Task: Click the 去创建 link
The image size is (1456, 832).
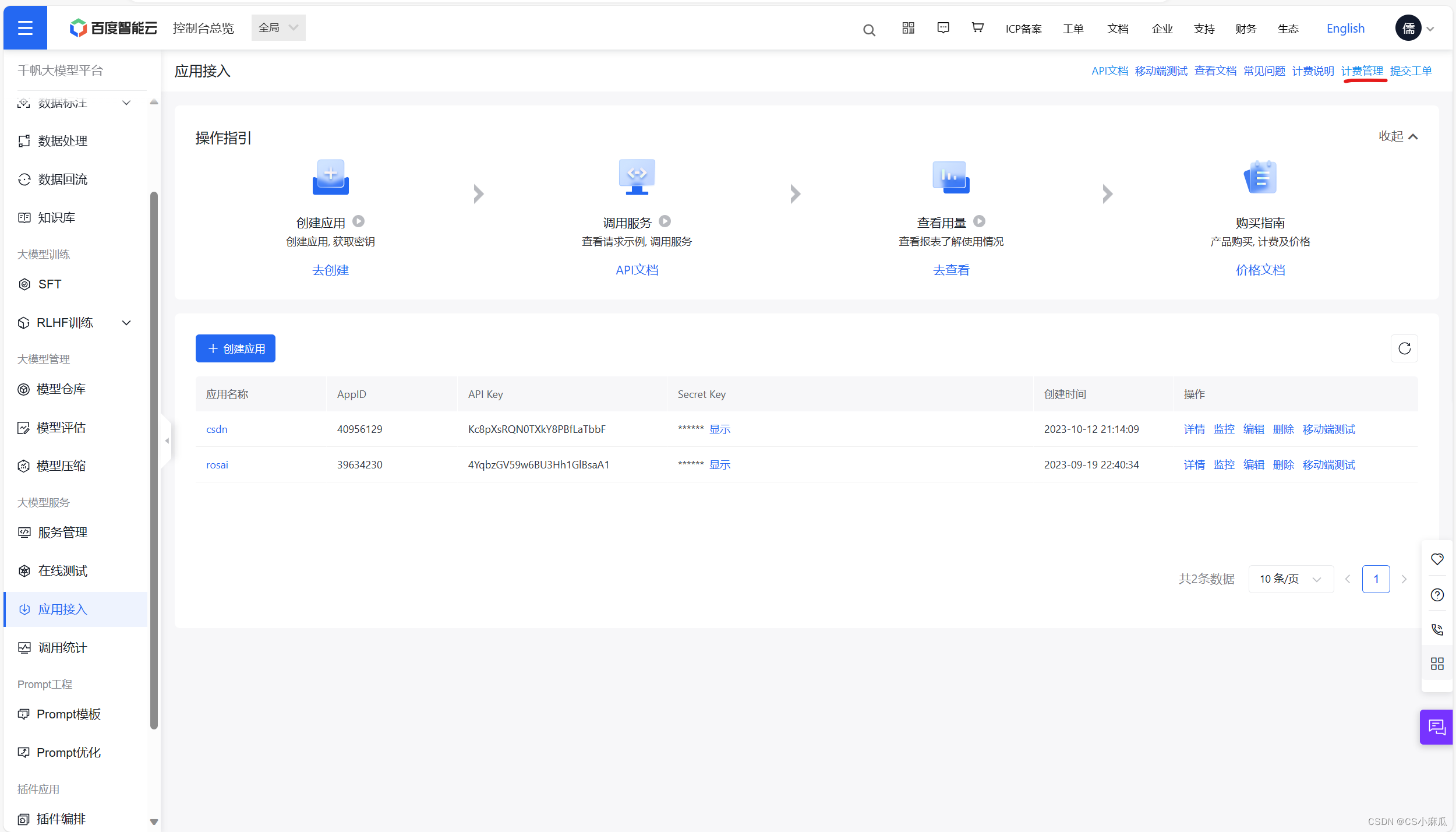Action: click(x=330, y=270)
